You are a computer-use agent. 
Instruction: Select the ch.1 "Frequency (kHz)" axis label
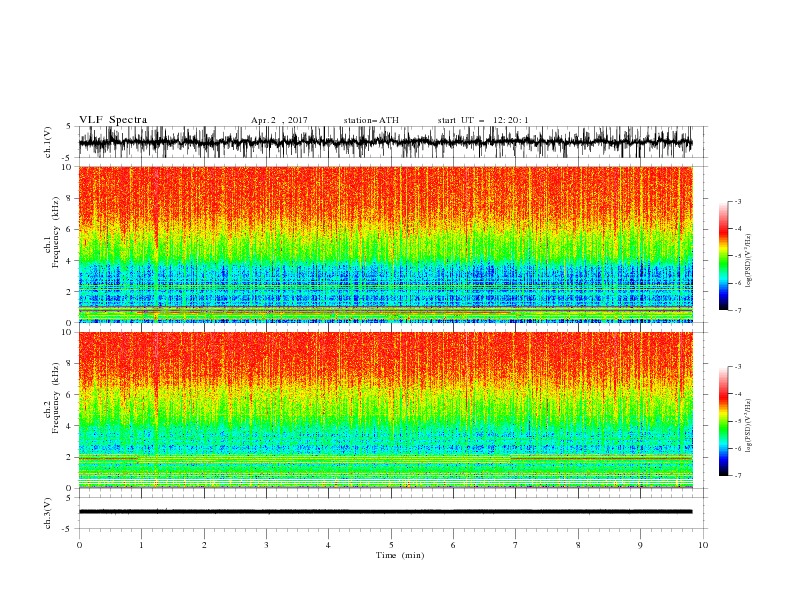[x=56, y=232]
